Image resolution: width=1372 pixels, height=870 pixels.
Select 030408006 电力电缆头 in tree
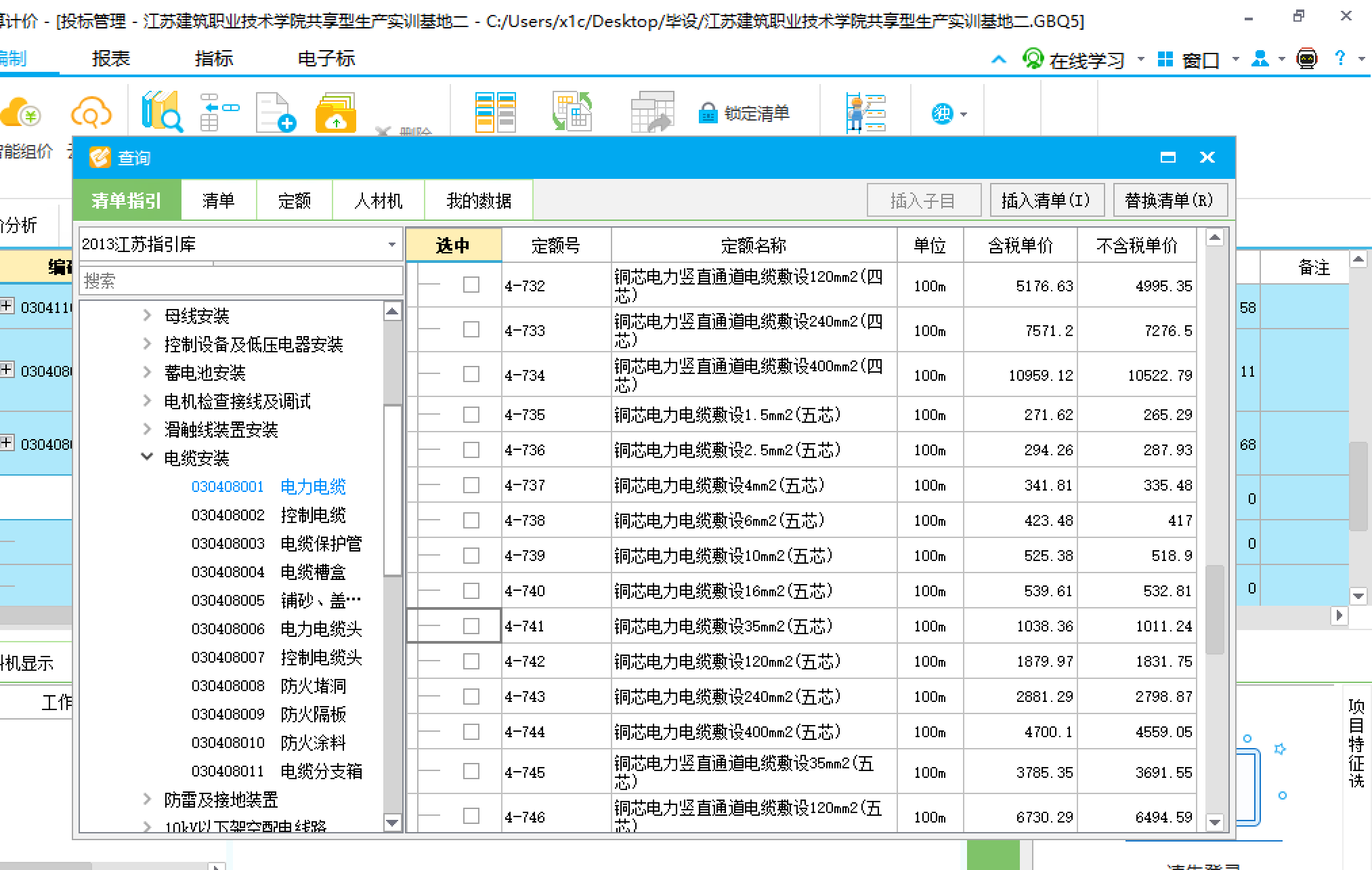tap(276, 629)
